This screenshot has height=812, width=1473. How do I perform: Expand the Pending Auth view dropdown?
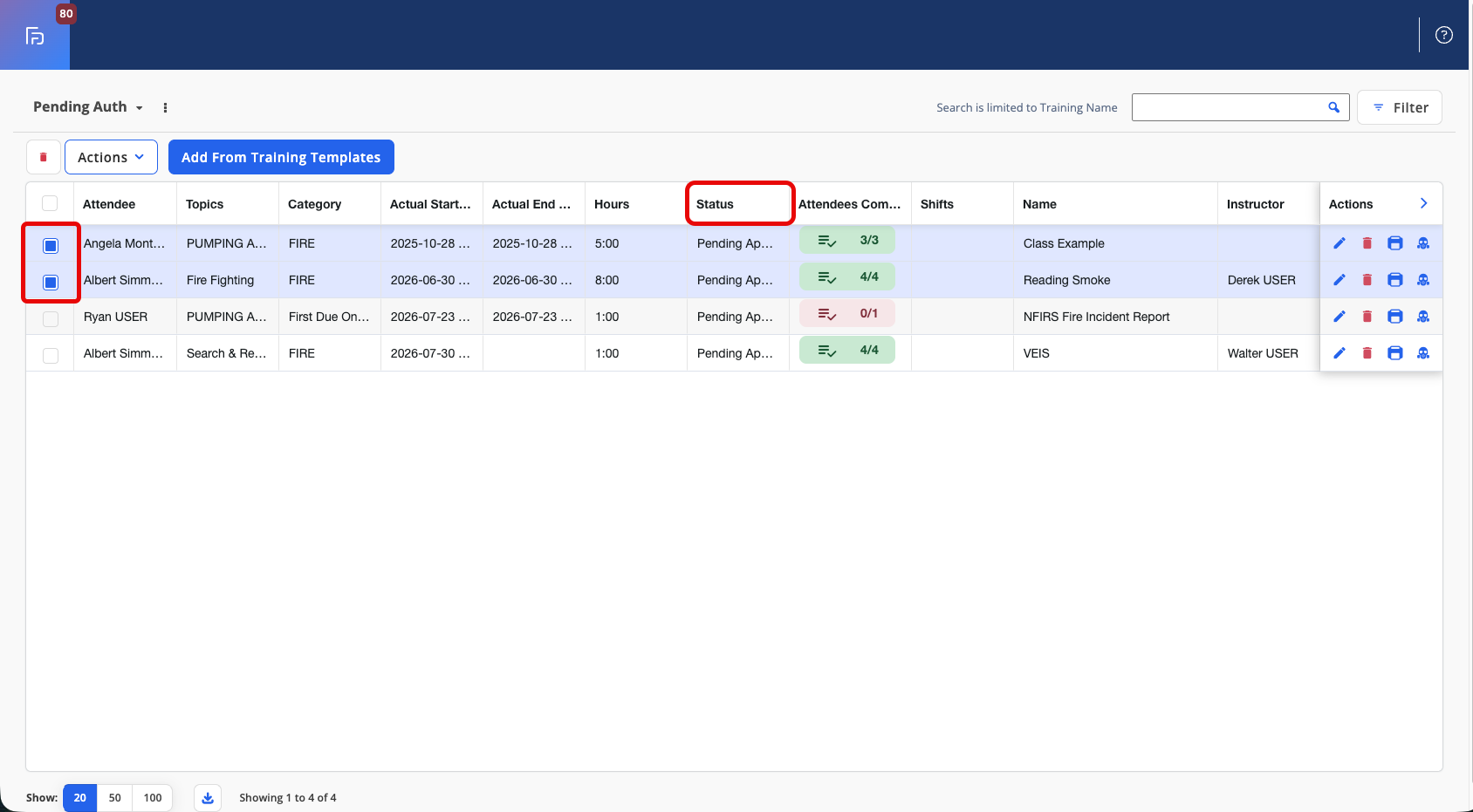88,106
